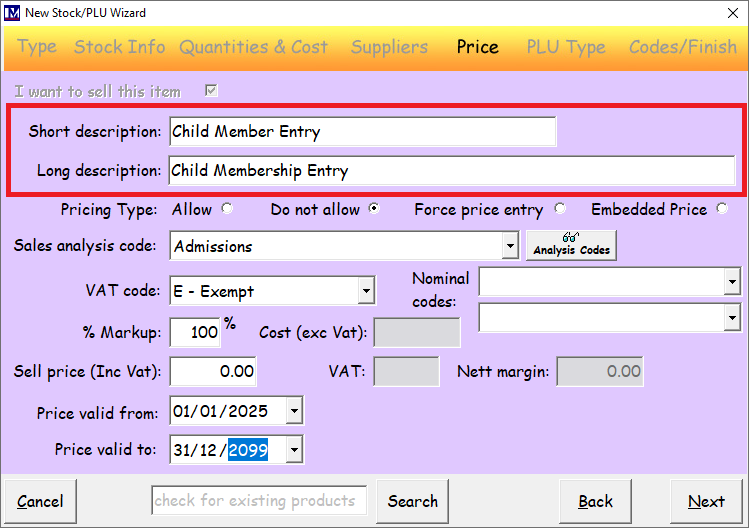Click the Search button
Image resolution: width=754 pixels, height=531 pixels.
pos(413,501)
